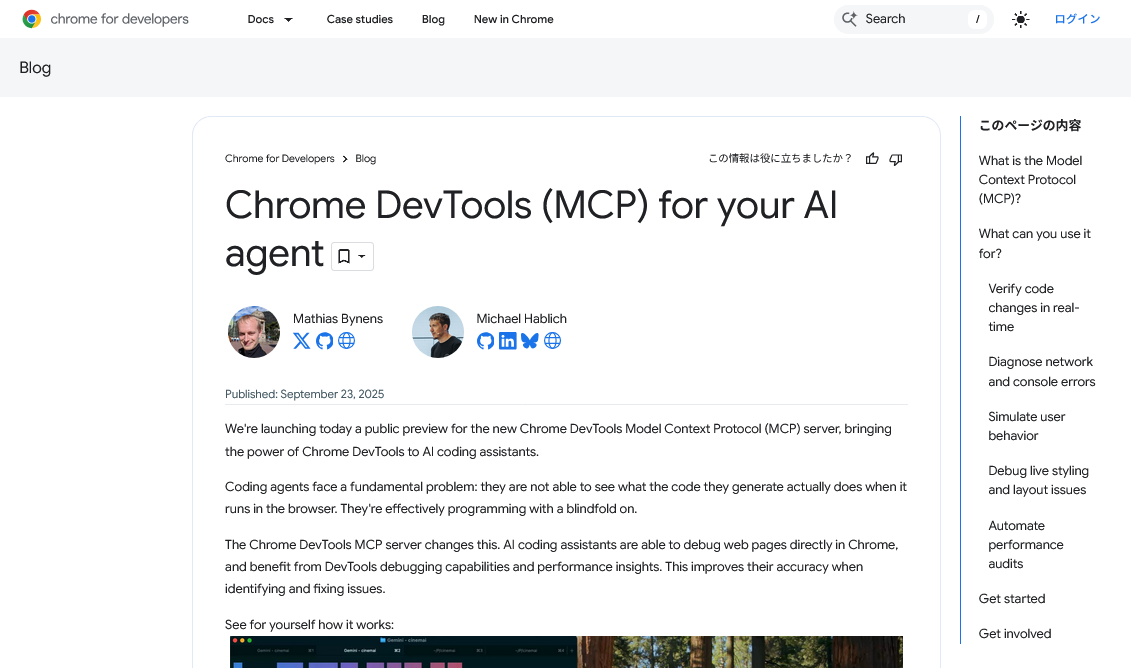Mark the page as unhelpful with thumbs down
The width and height of the screenshot is (1132, 668).
click(x=896, y=159)
